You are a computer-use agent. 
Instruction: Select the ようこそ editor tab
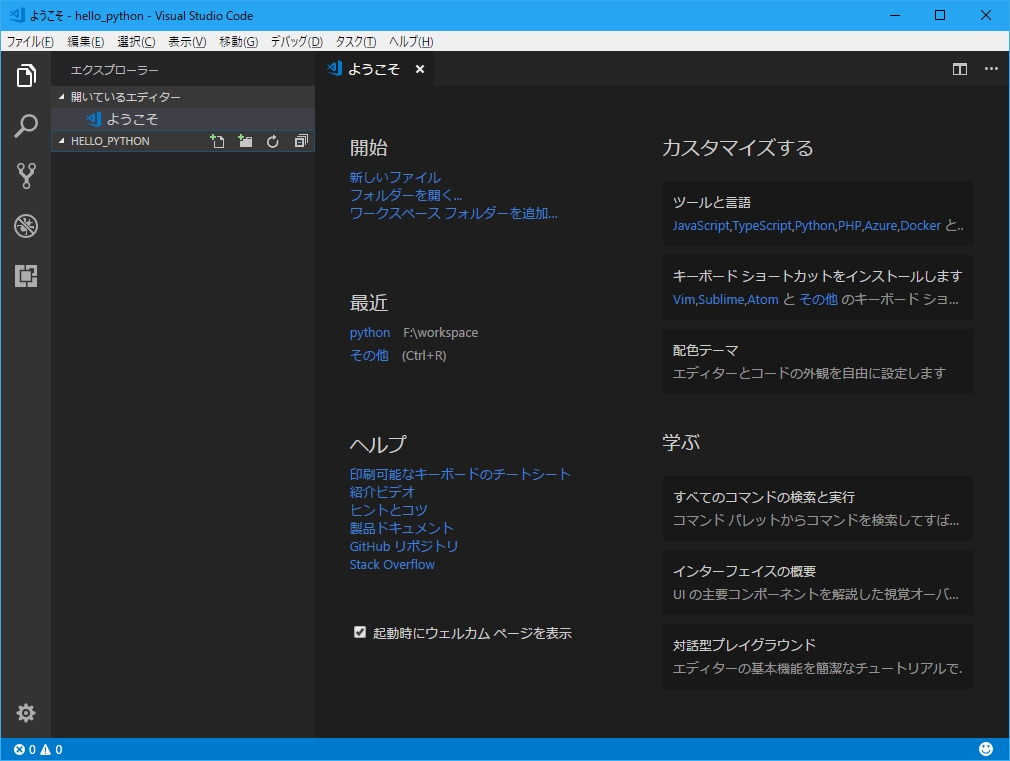point(375,69)
